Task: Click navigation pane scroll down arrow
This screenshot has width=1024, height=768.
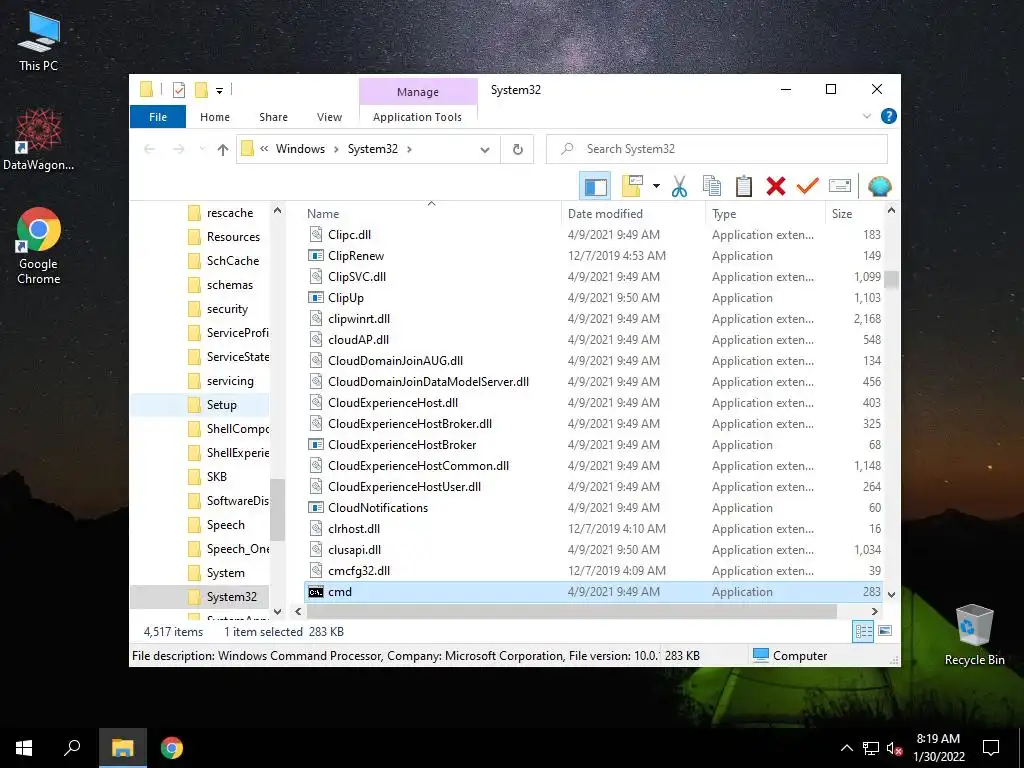Action: (x=278, y=611)
